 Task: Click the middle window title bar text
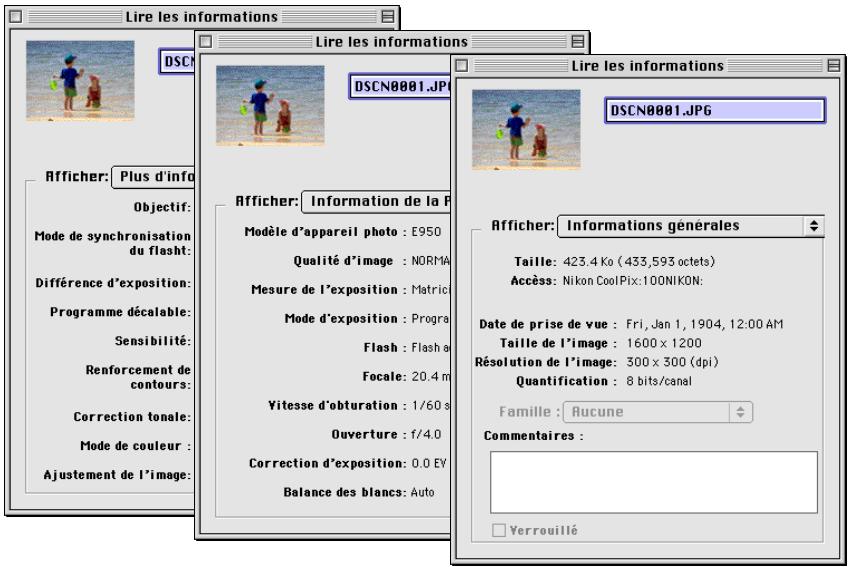(392, 42)
